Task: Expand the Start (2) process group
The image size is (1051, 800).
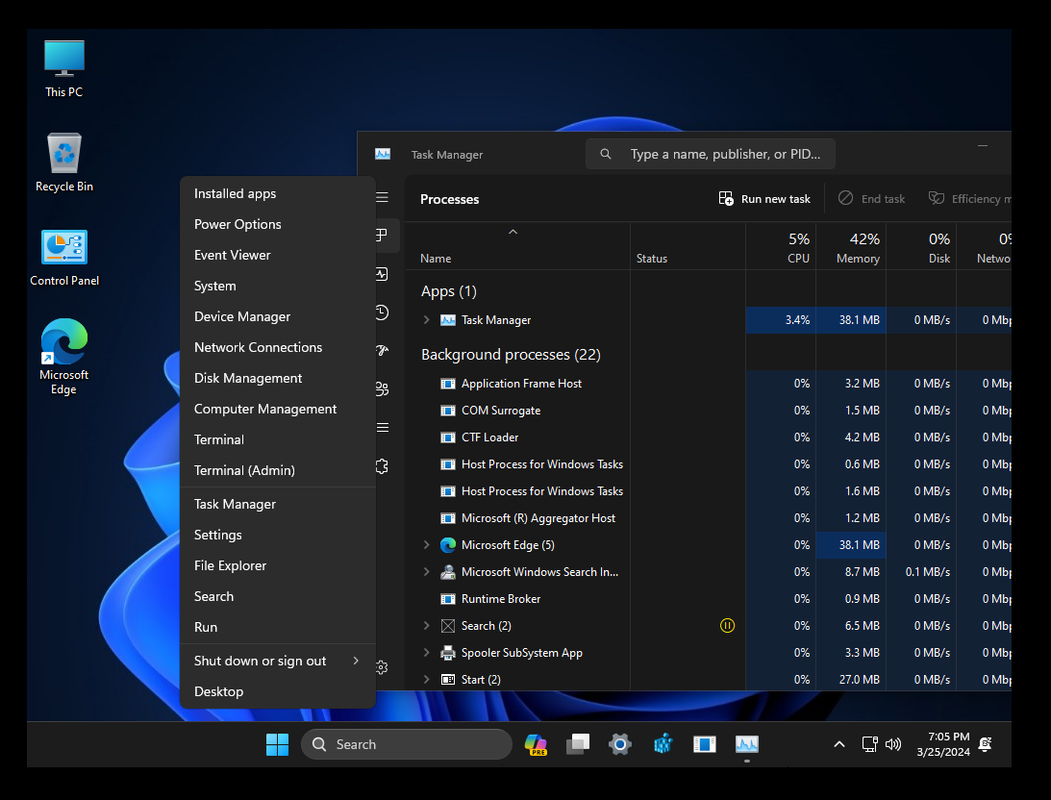Action: (426, 679)
